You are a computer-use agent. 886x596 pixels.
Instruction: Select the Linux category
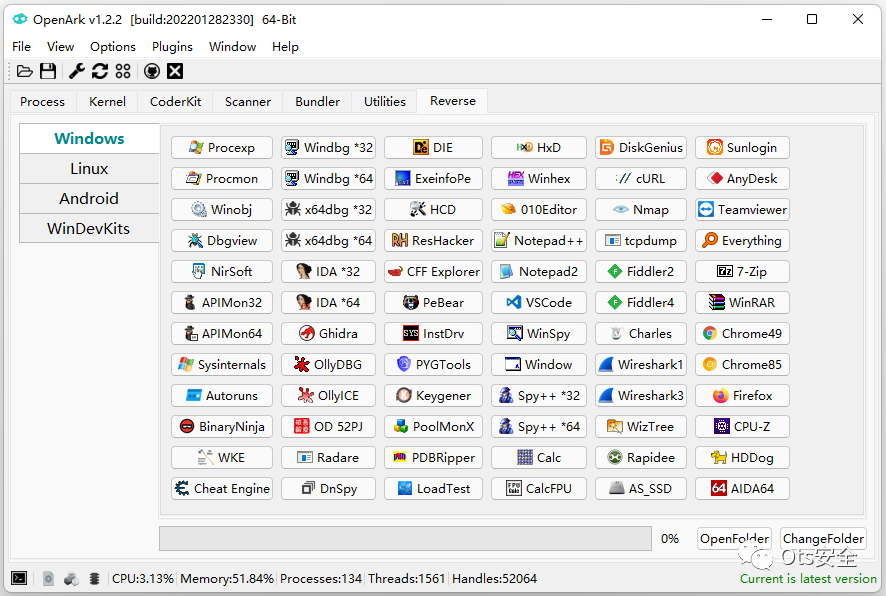tap(89, 168)
